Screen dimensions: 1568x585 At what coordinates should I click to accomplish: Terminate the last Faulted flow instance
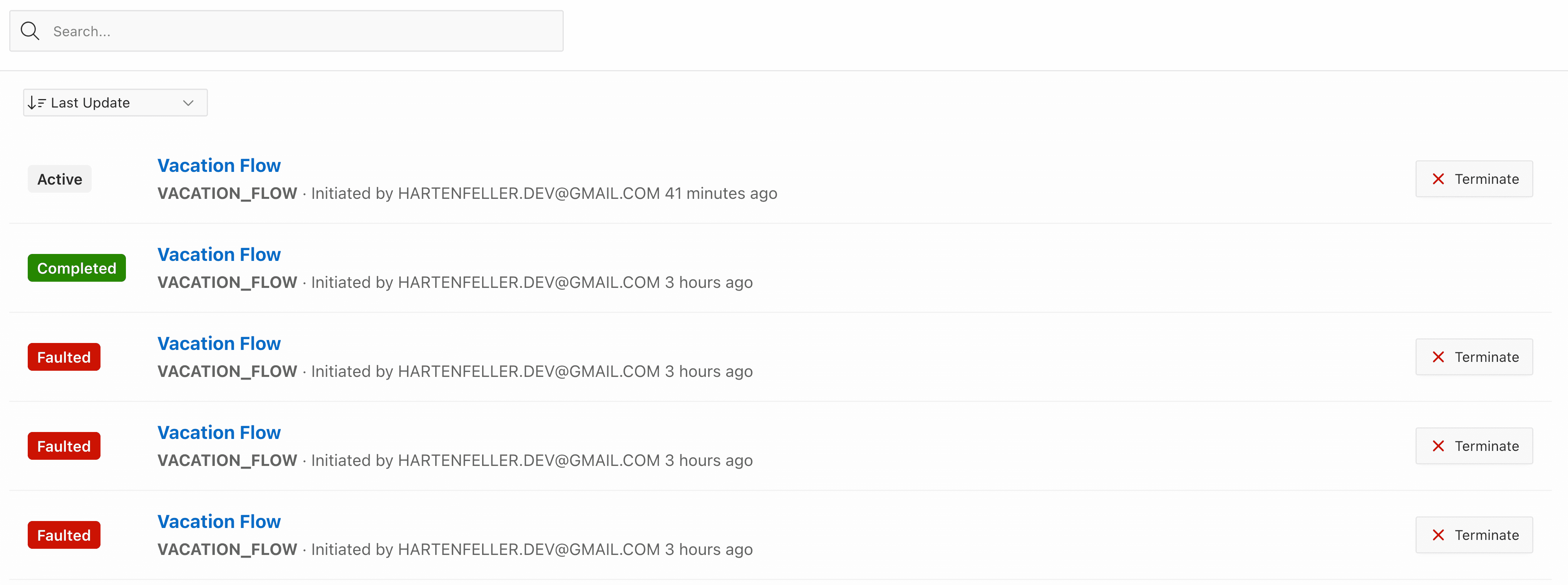click(x=1474, y=535)
